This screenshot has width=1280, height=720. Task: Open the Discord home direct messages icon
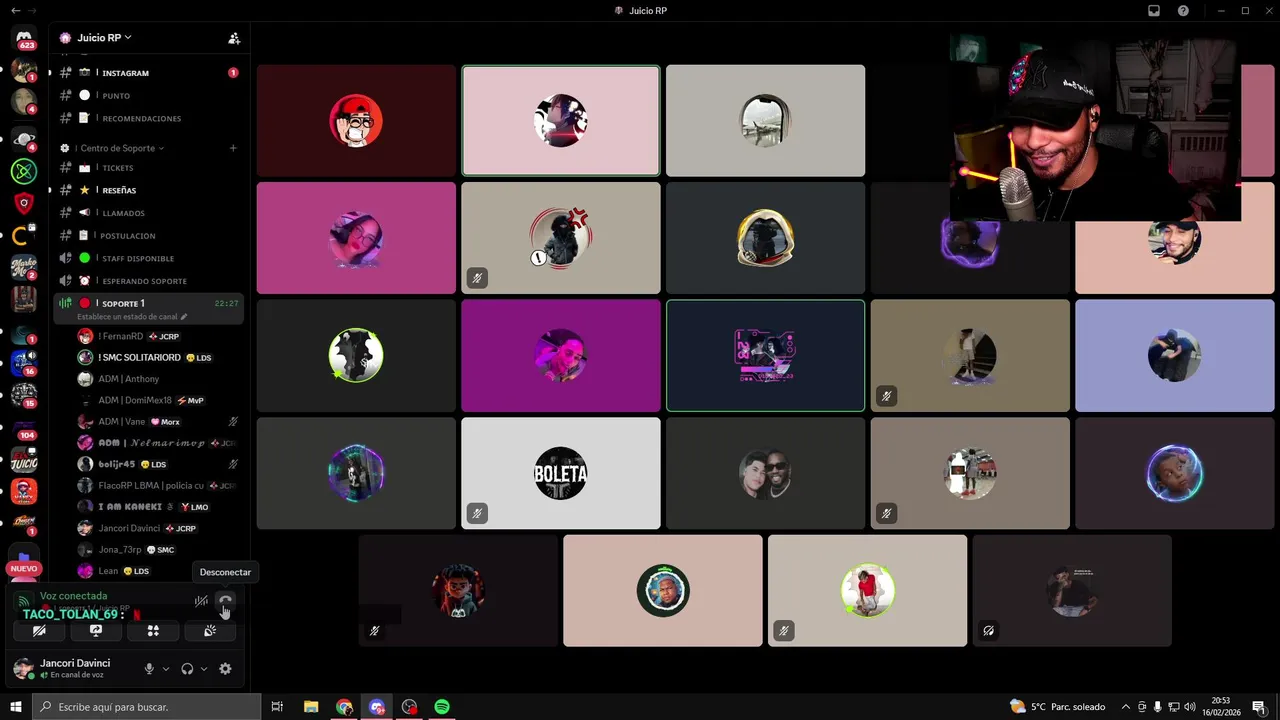coord(24,37)
